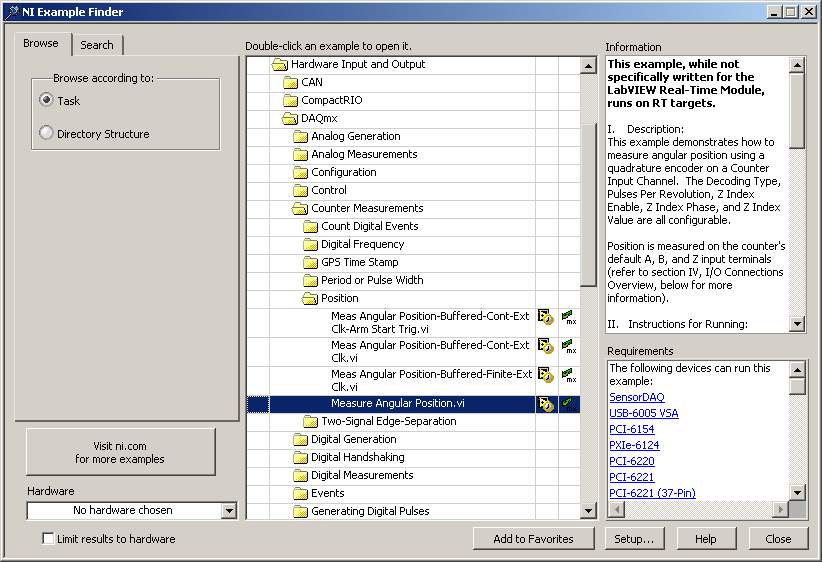This screenshot has height=562, width=822.
Task: Select the Directory Structure radio button
Action: (x=46, y=133)
